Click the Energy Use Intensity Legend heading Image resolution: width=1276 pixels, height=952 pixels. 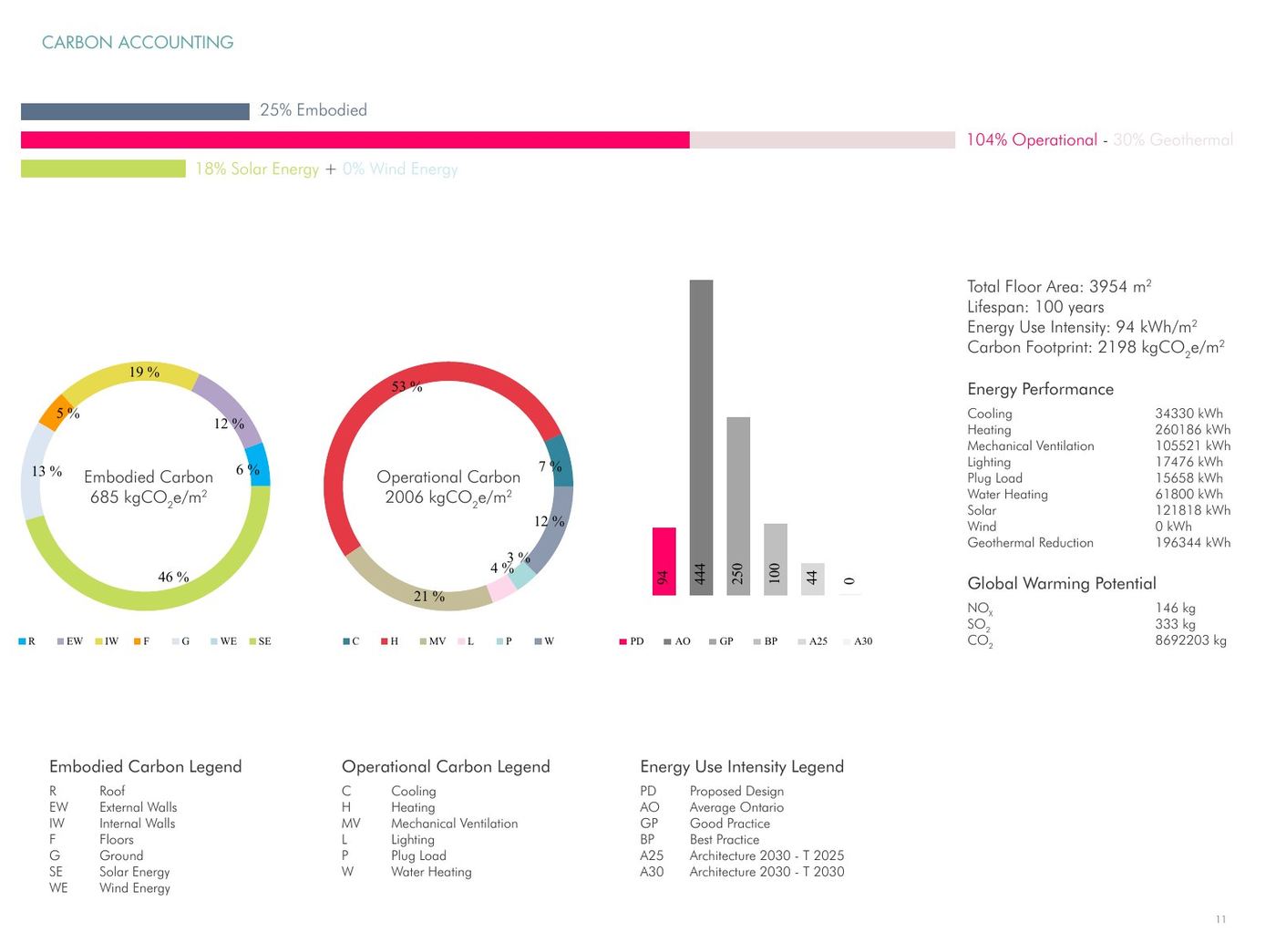tap(741, 766)
